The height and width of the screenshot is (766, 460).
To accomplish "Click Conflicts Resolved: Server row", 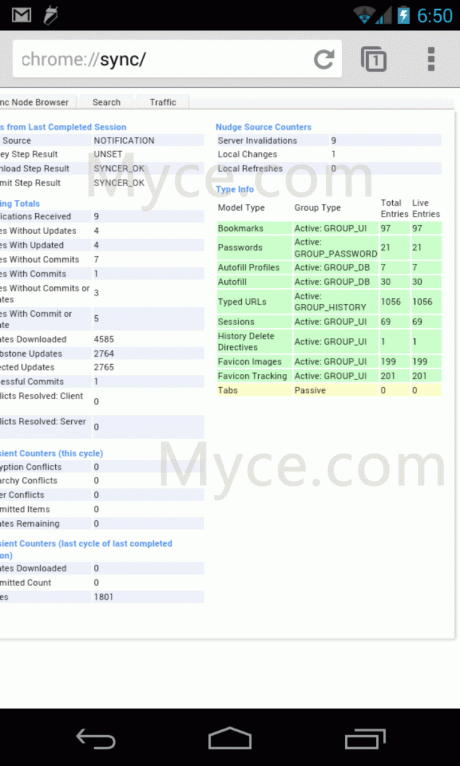I will point(102,427).
